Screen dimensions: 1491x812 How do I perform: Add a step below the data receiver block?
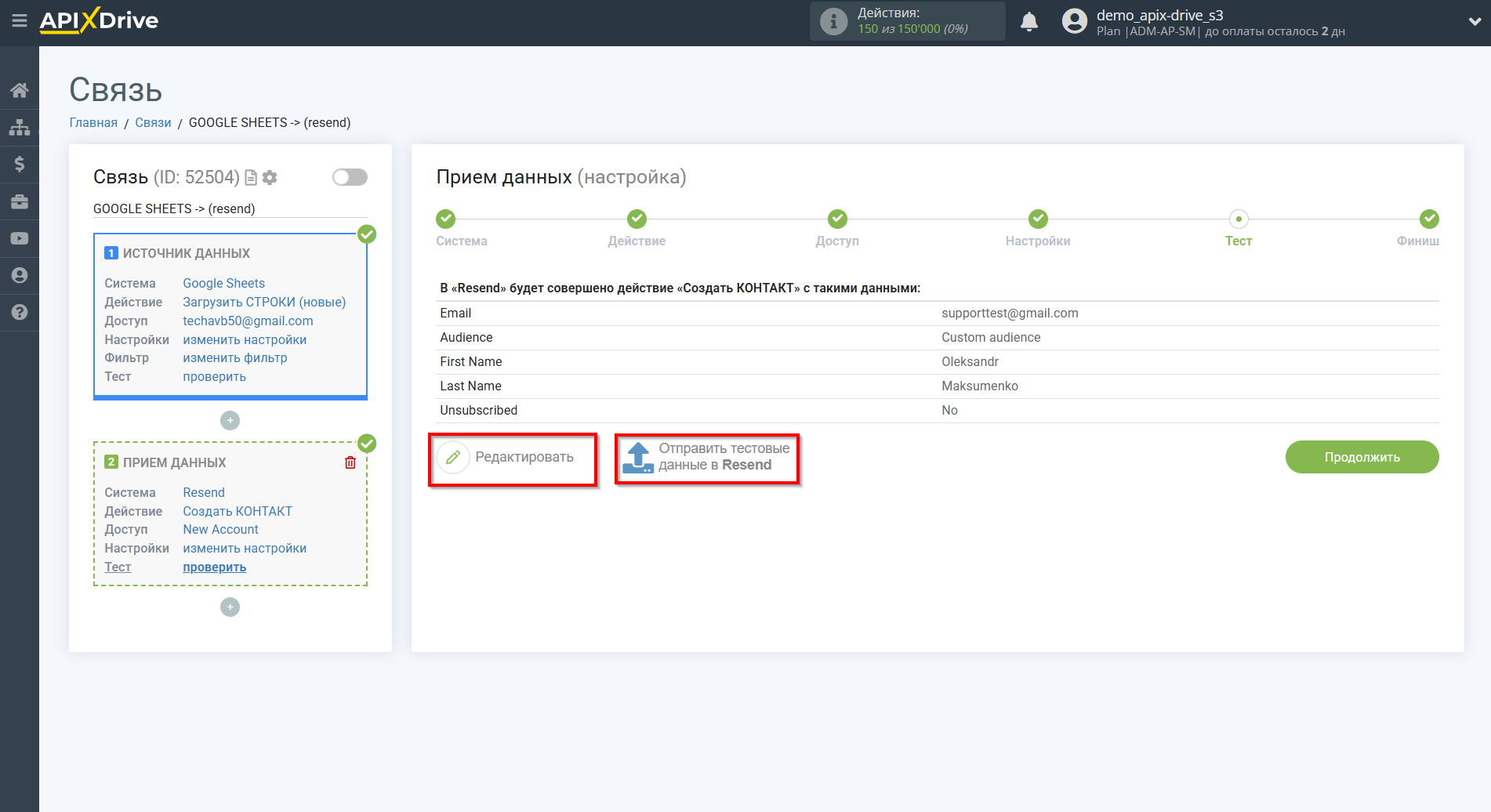230,607
